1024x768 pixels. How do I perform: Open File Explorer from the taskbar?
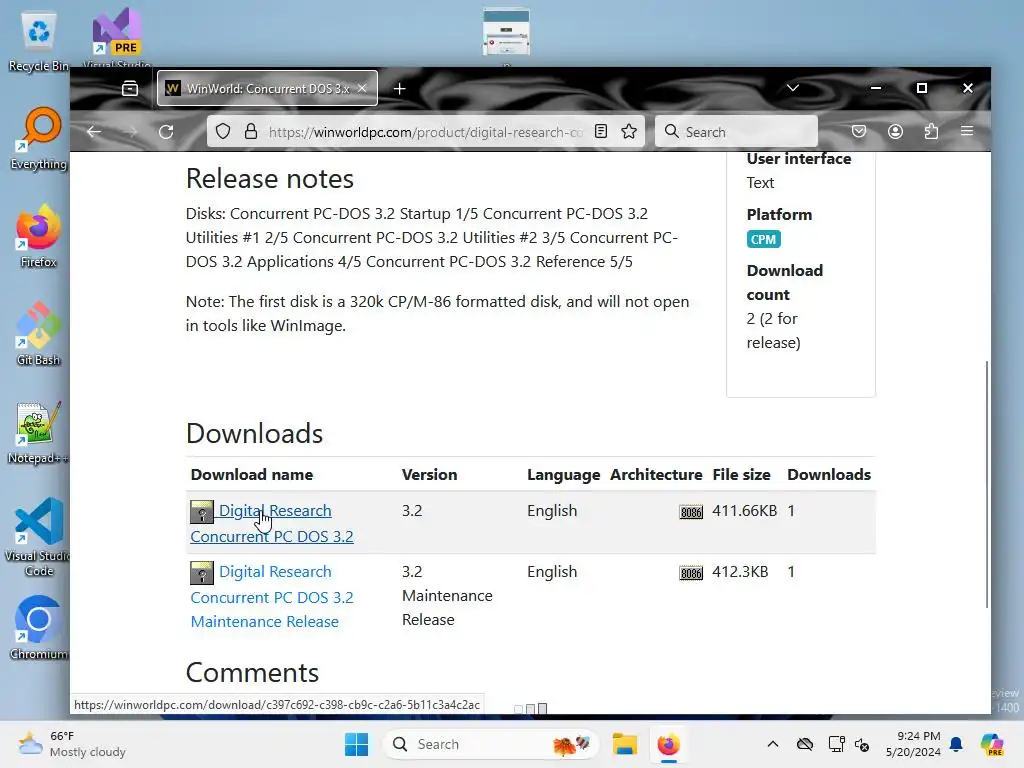(624, 744)
